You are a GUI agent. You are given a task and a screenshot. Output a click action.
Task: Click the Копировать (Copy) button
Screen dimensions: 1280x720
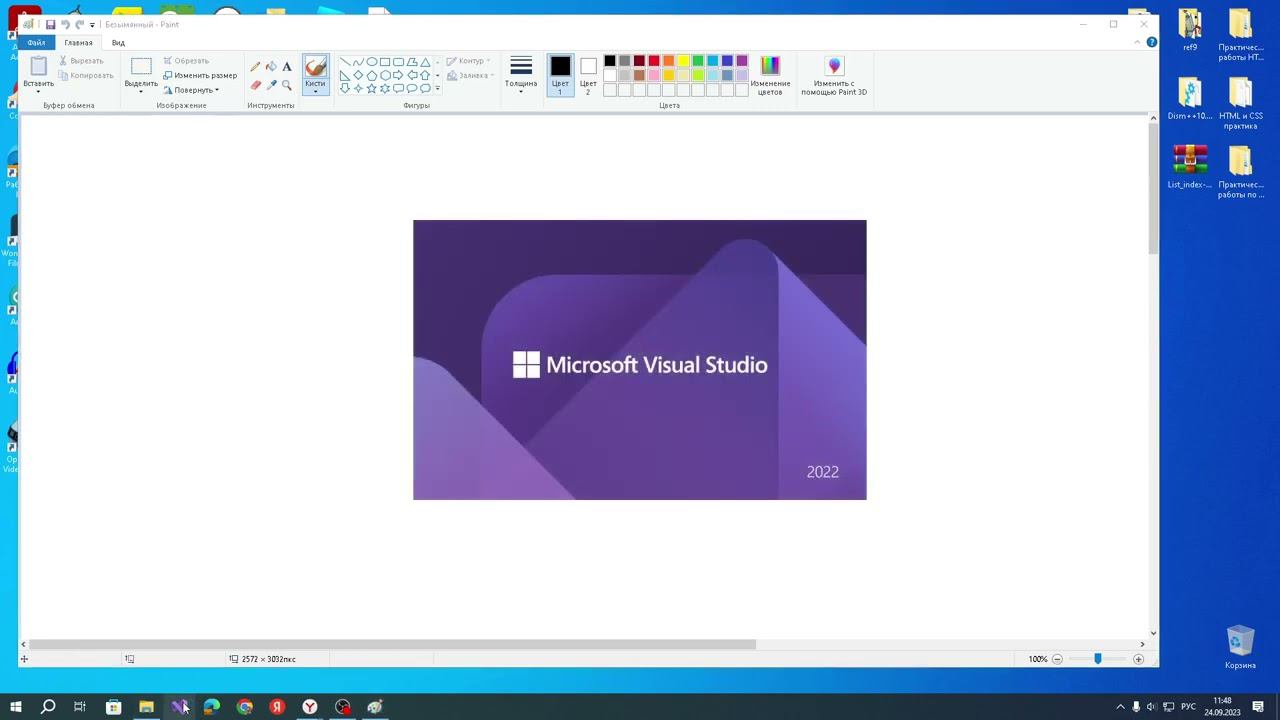pyautogui.click(x=86, y=75)
